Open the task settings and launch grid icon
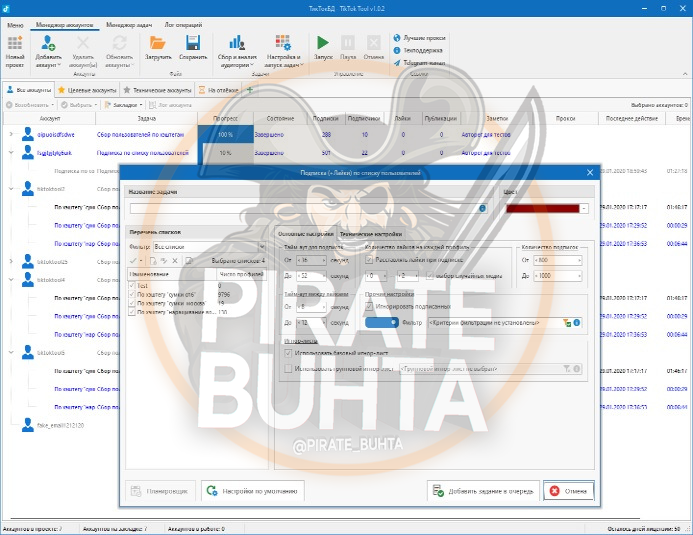 coord(283,43)
